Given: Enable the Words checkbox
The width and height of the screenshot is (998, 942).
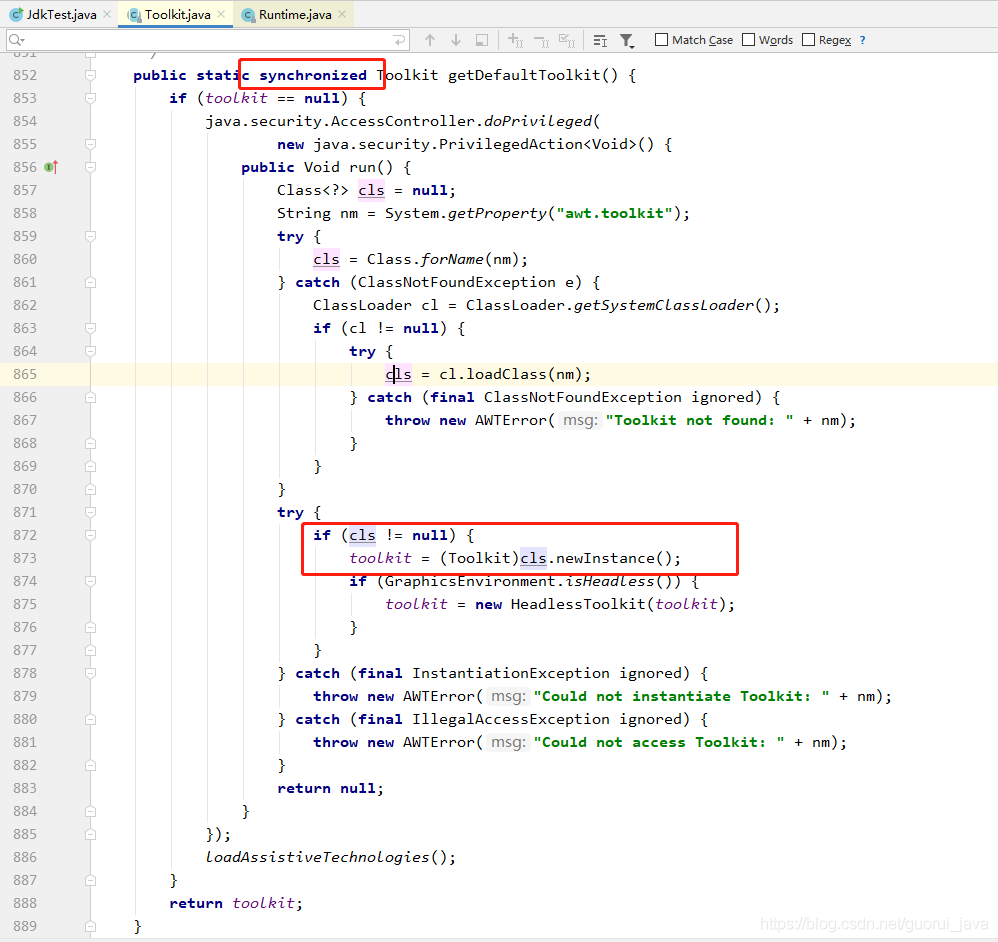Looking at the screenshot, I should pos(749,40).
